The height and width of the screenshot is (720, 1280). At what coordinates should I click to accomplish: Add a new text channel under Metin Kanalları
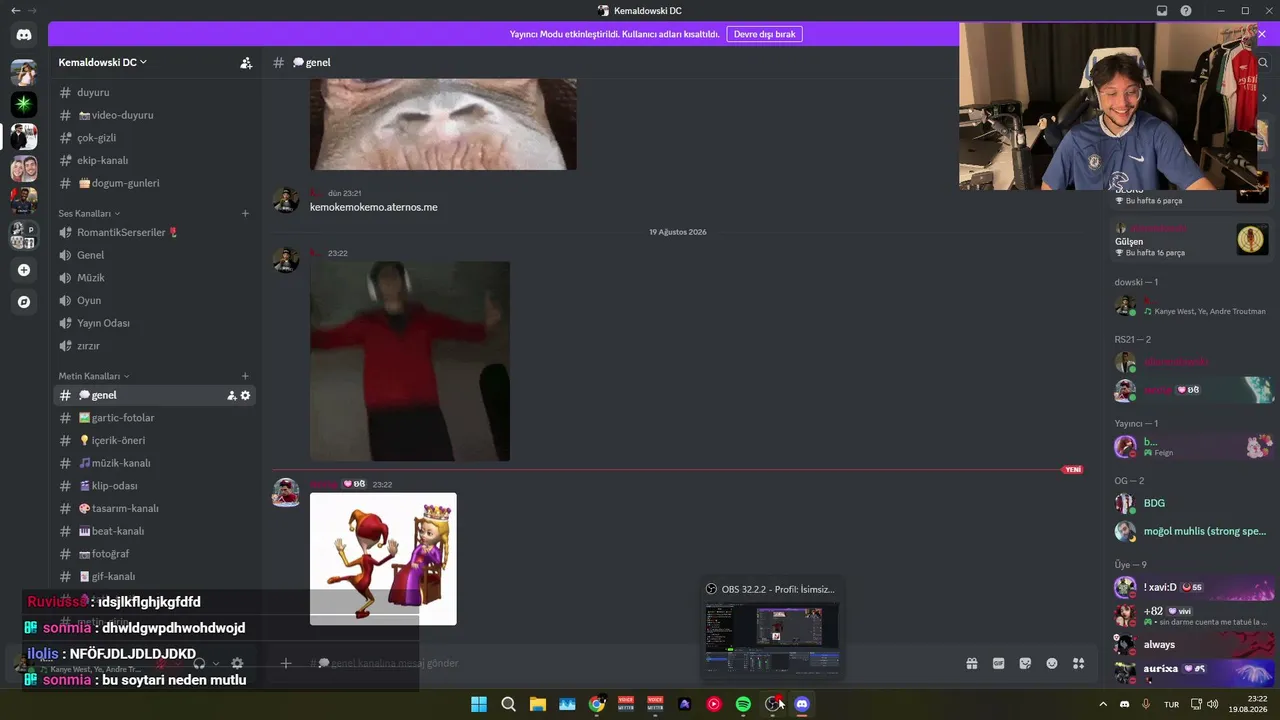[245, 376]
